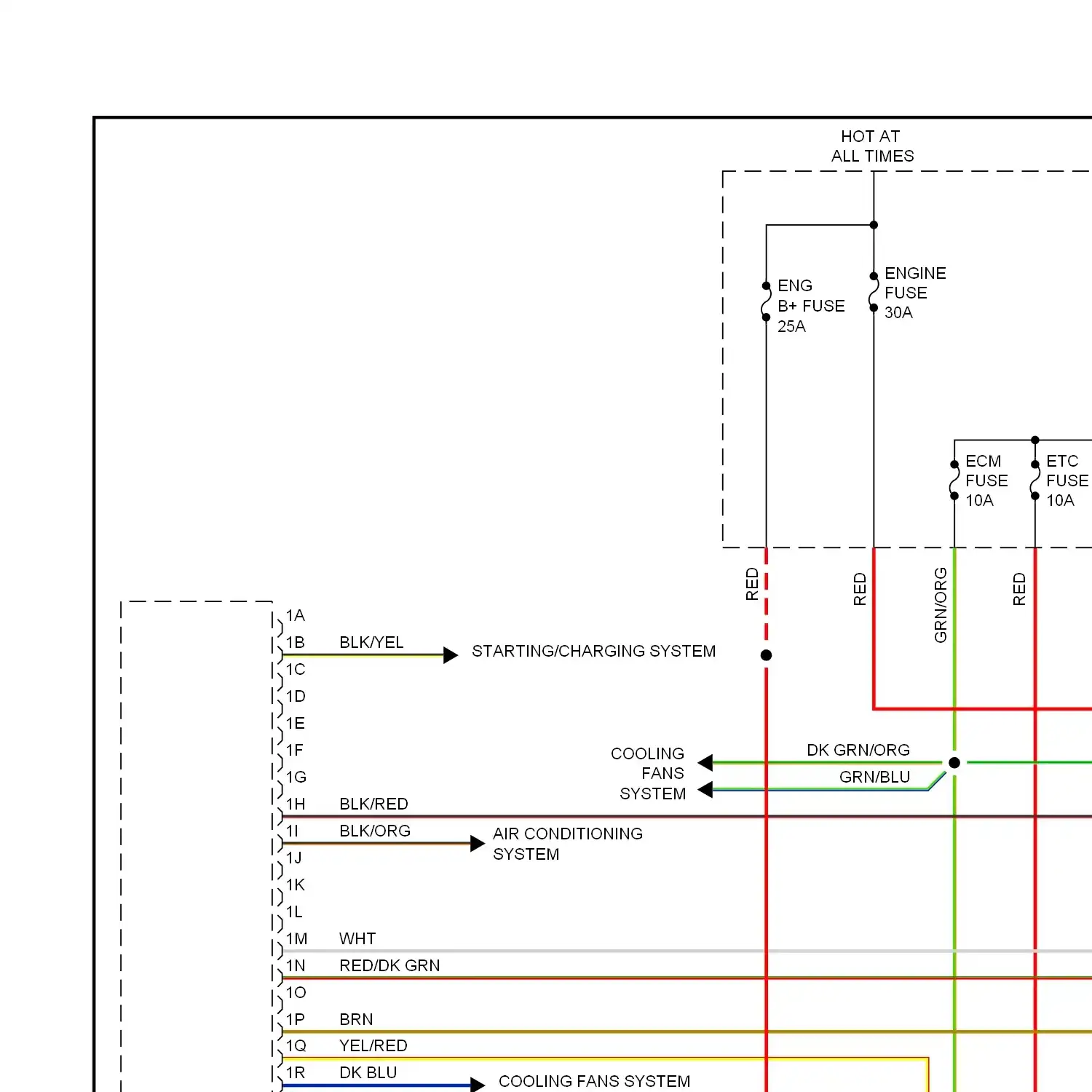The width and height of the screenshot is (1092, 1092).
Task: Click the AIR CONDITIONING SYSTEM text
Action: (x=568, y=844)
